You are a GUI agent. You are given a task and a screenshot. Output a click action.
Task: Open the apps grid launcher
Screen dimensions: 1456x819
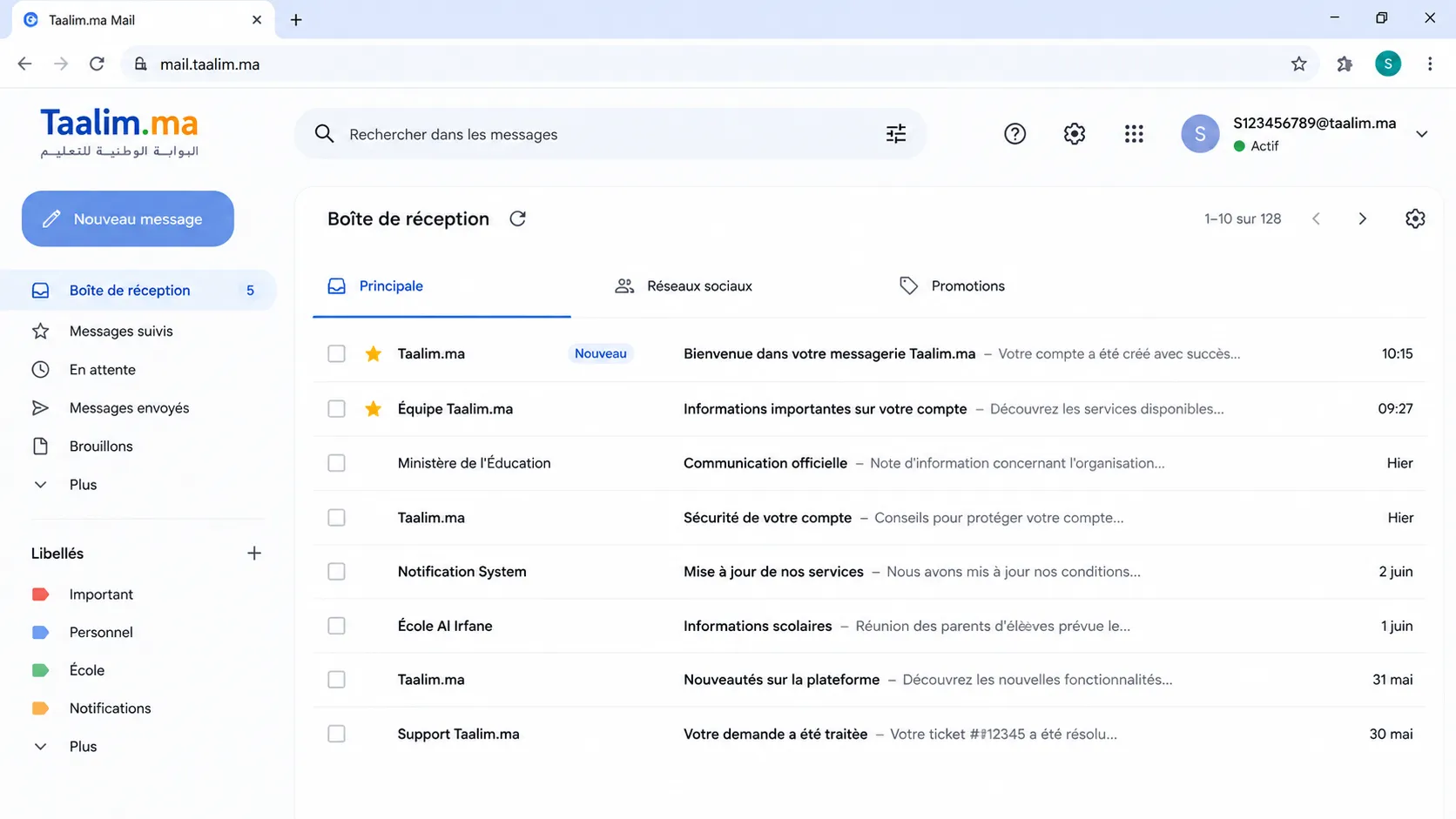pos(1133,134)
